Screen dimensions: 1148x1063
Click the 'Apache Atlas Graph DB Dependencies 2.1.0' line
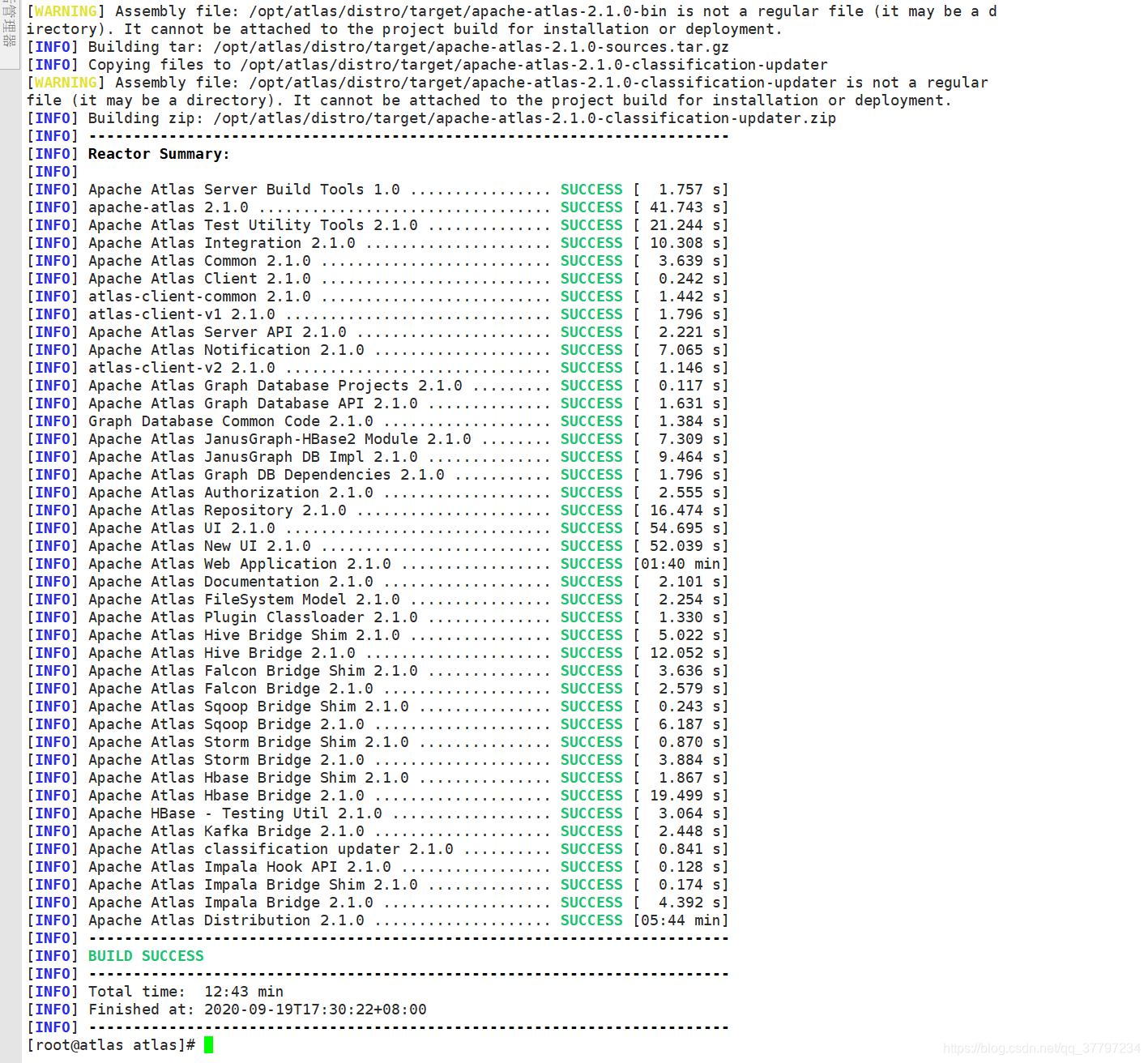378,475
